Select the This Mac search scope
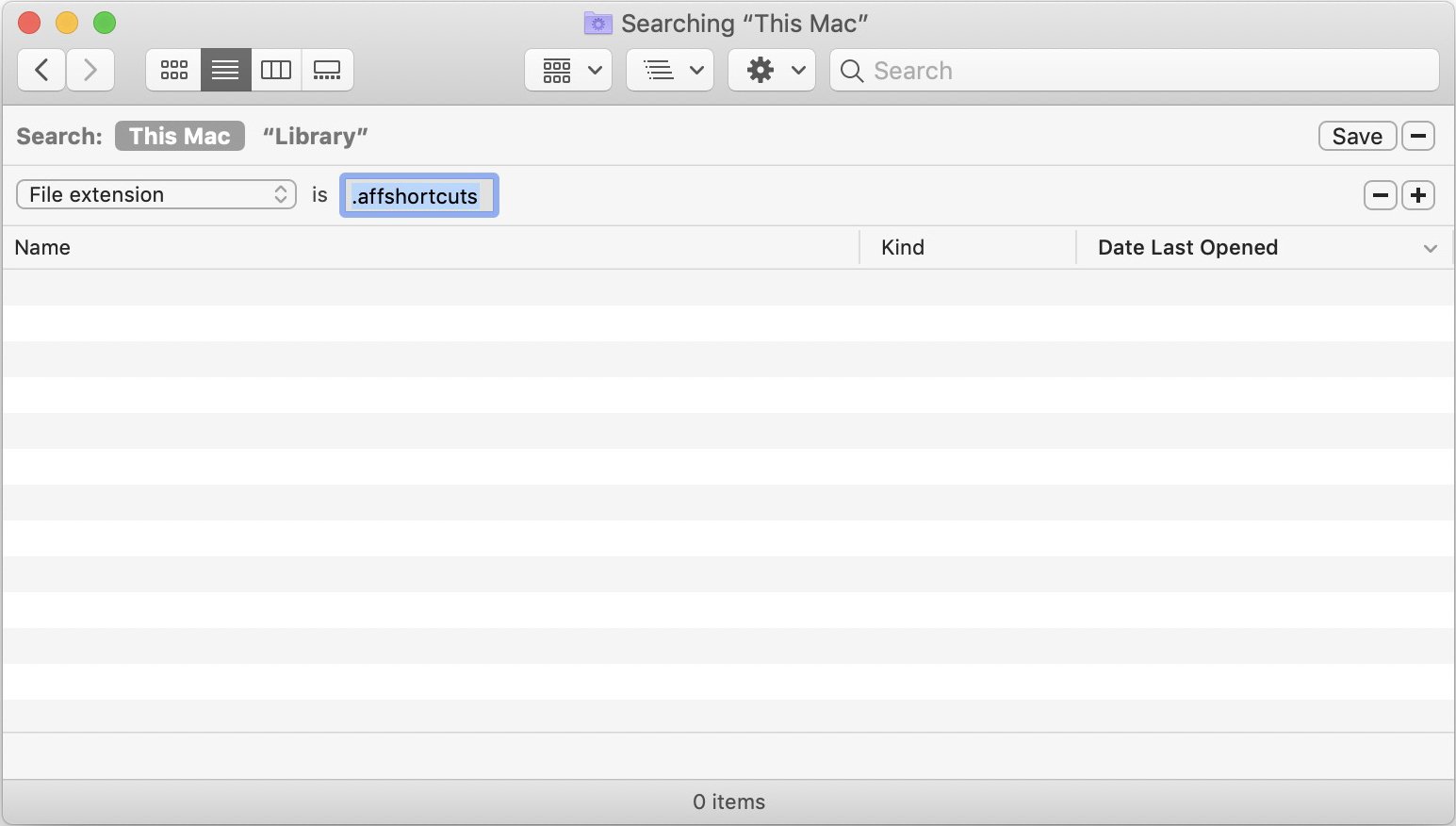The width and height of the screenshot is (1456, 826). (179, 135)
